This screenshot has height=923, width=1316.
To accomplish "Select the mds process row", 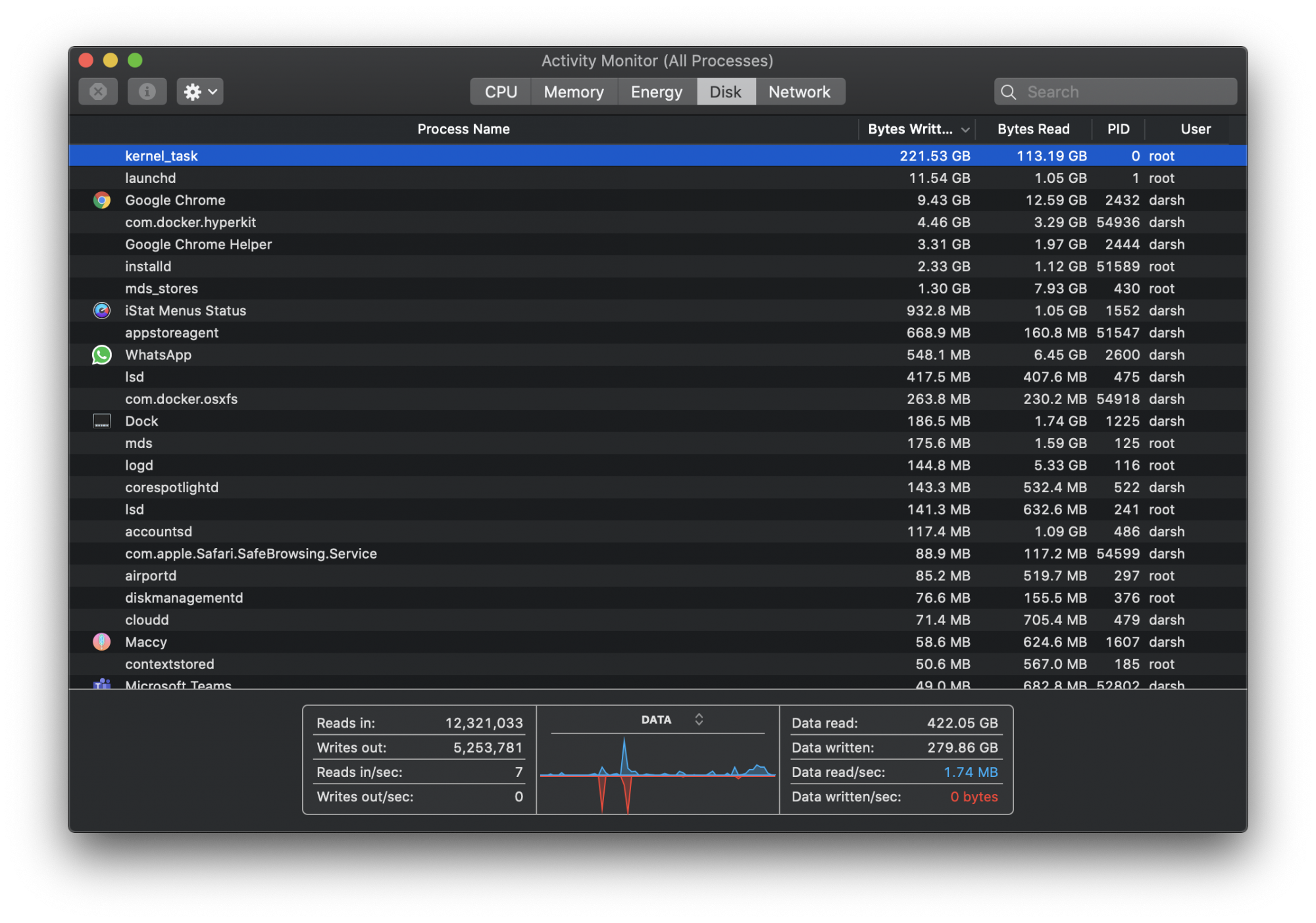I will [658, 443].
